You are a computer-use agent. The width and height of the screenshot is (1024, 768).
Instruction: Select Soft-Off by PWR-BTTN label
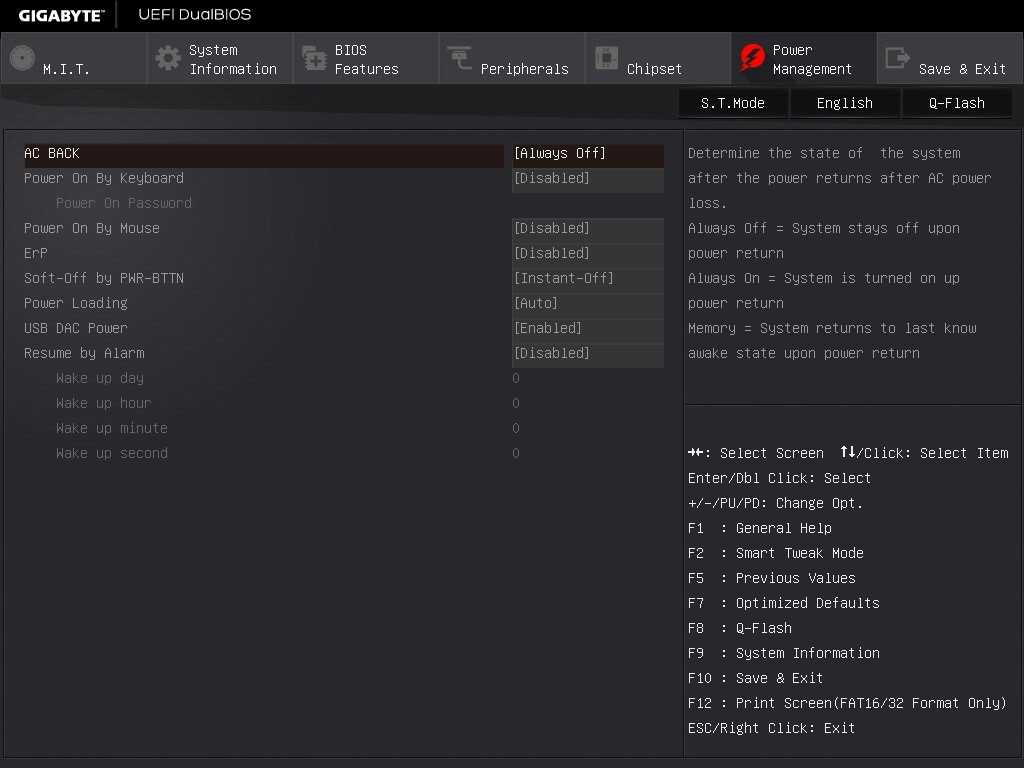[104, 278]
